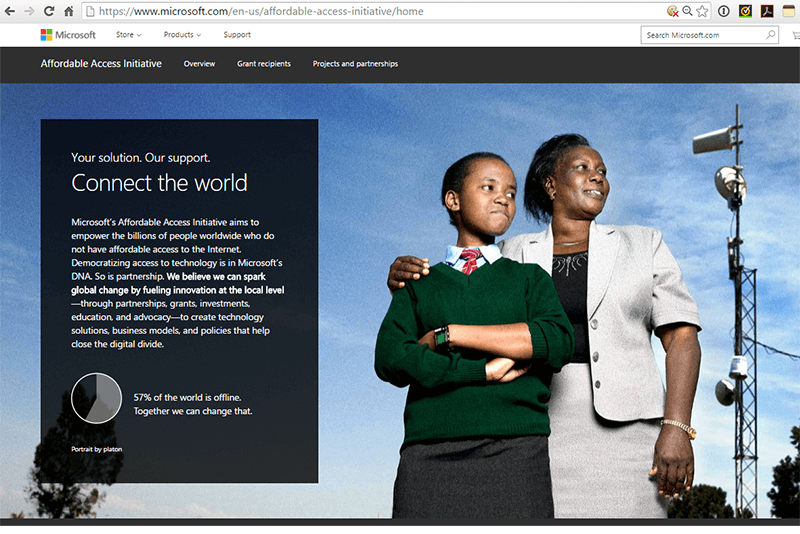The image size is (800, 534).
Task: Bookmark this page with the star icon
Action: coord(702,11)
